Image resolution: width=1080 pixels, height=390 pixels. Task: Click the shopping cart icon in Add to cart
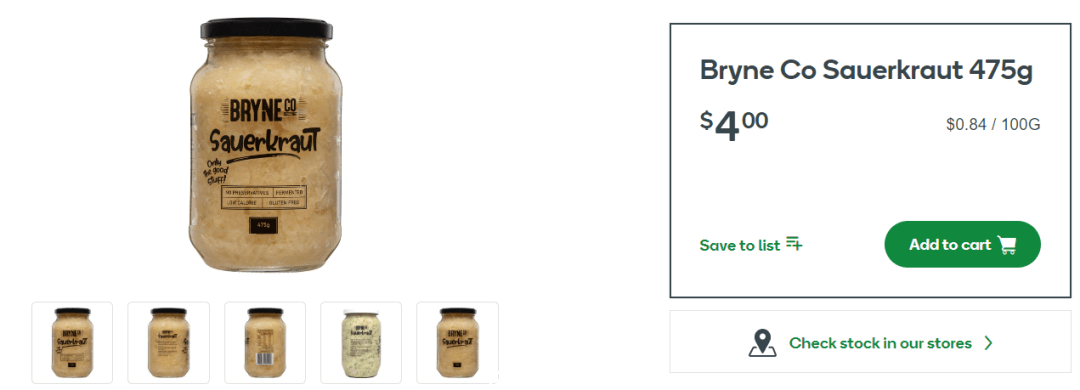pos(1007,245)
